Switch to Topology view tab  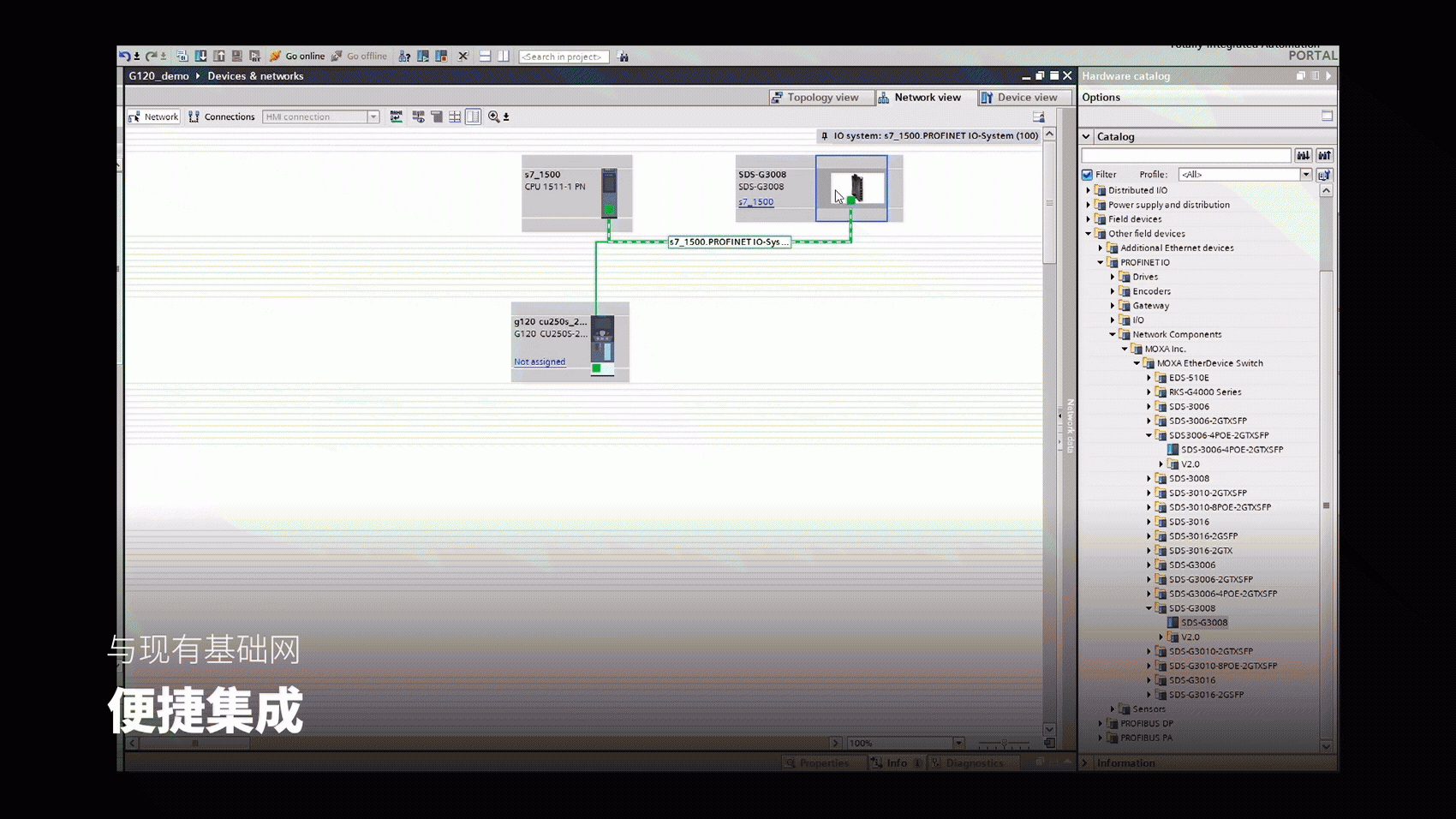(815, 98)
